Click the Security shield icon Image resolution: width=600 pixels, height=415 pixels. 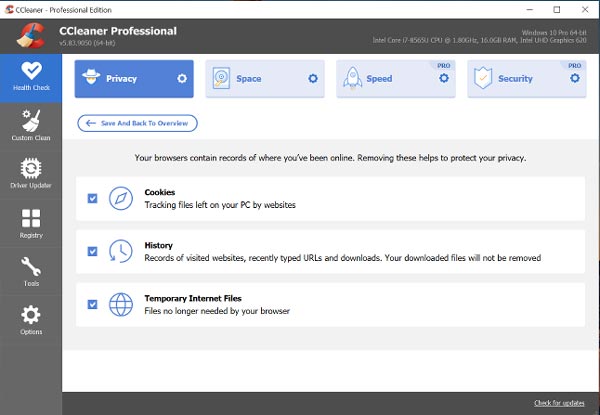(x=483, y=78)
